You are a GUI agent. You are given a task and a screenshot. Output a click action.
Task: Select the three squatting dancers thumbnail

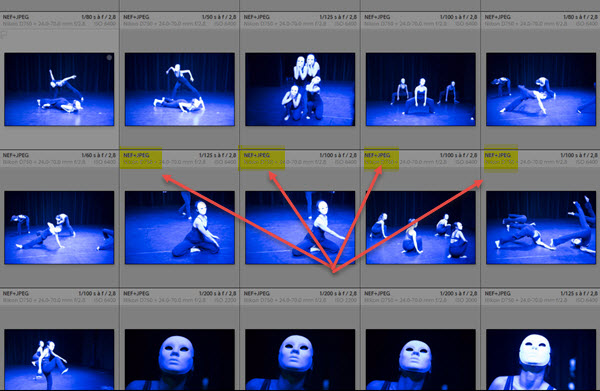coord(421,89)
